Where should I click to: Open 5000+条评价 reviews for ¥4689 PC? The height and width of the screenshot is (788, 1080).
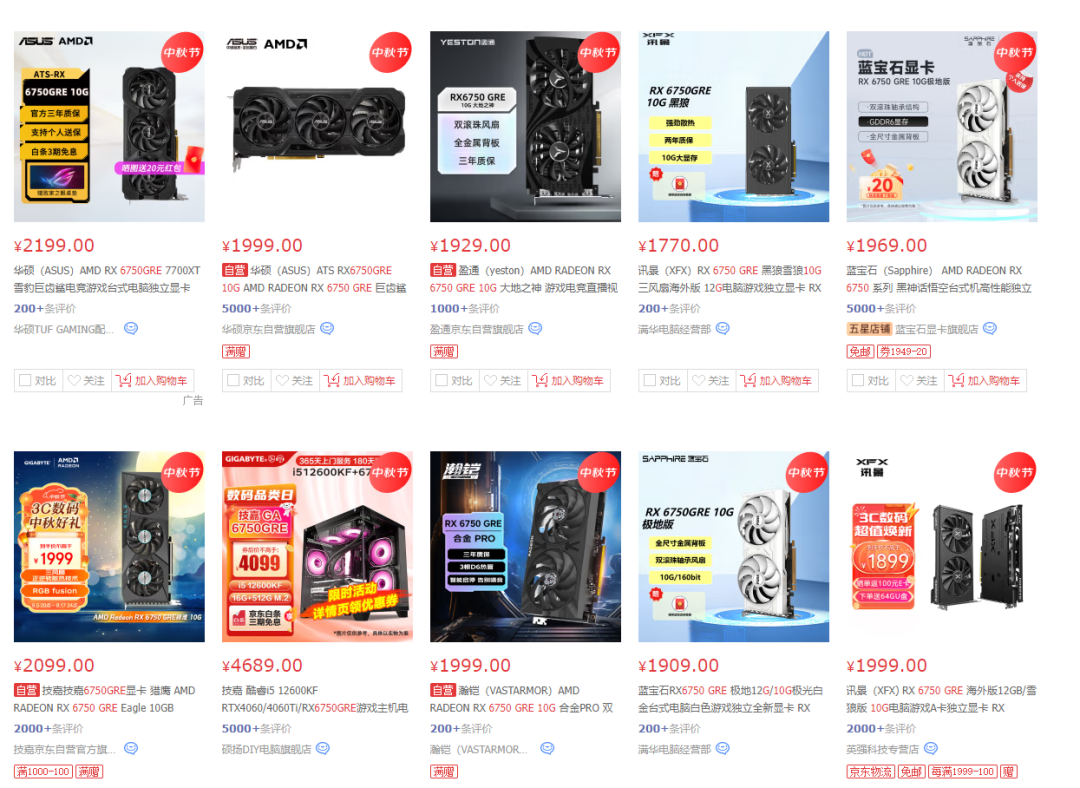[256, 729]
